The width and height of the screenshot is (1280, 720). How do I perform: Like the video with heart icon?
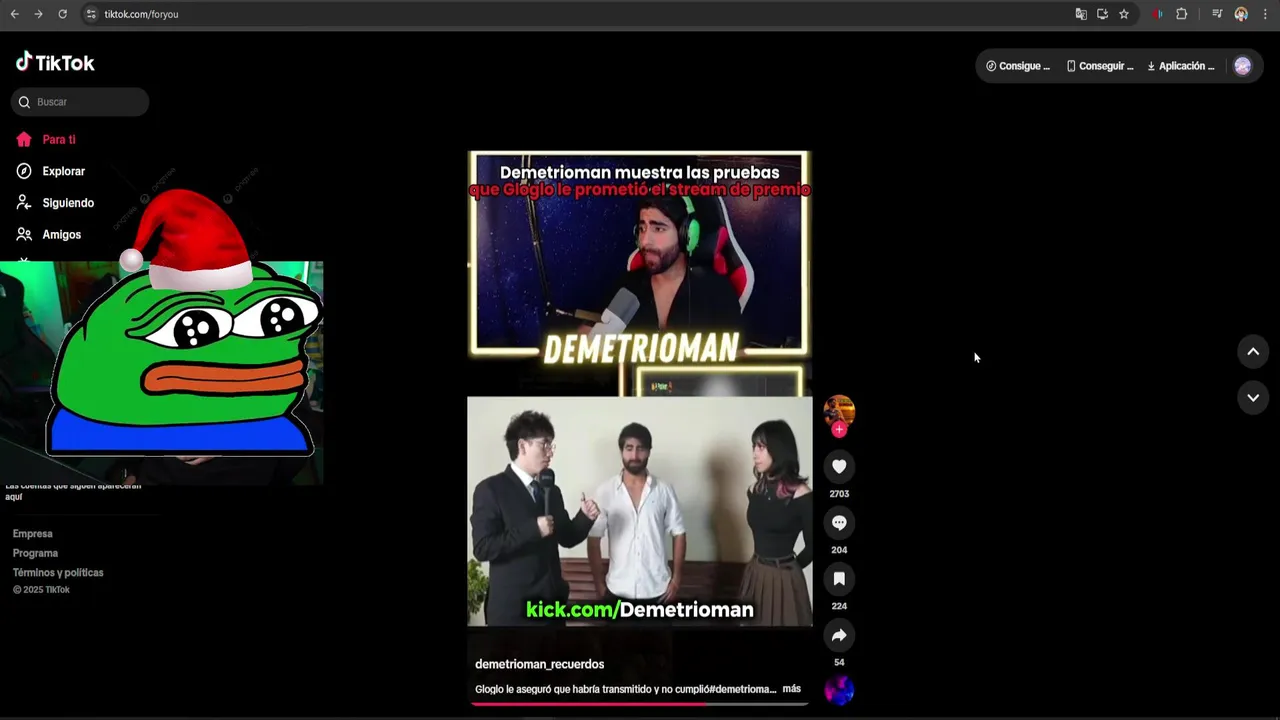(839, 466)
